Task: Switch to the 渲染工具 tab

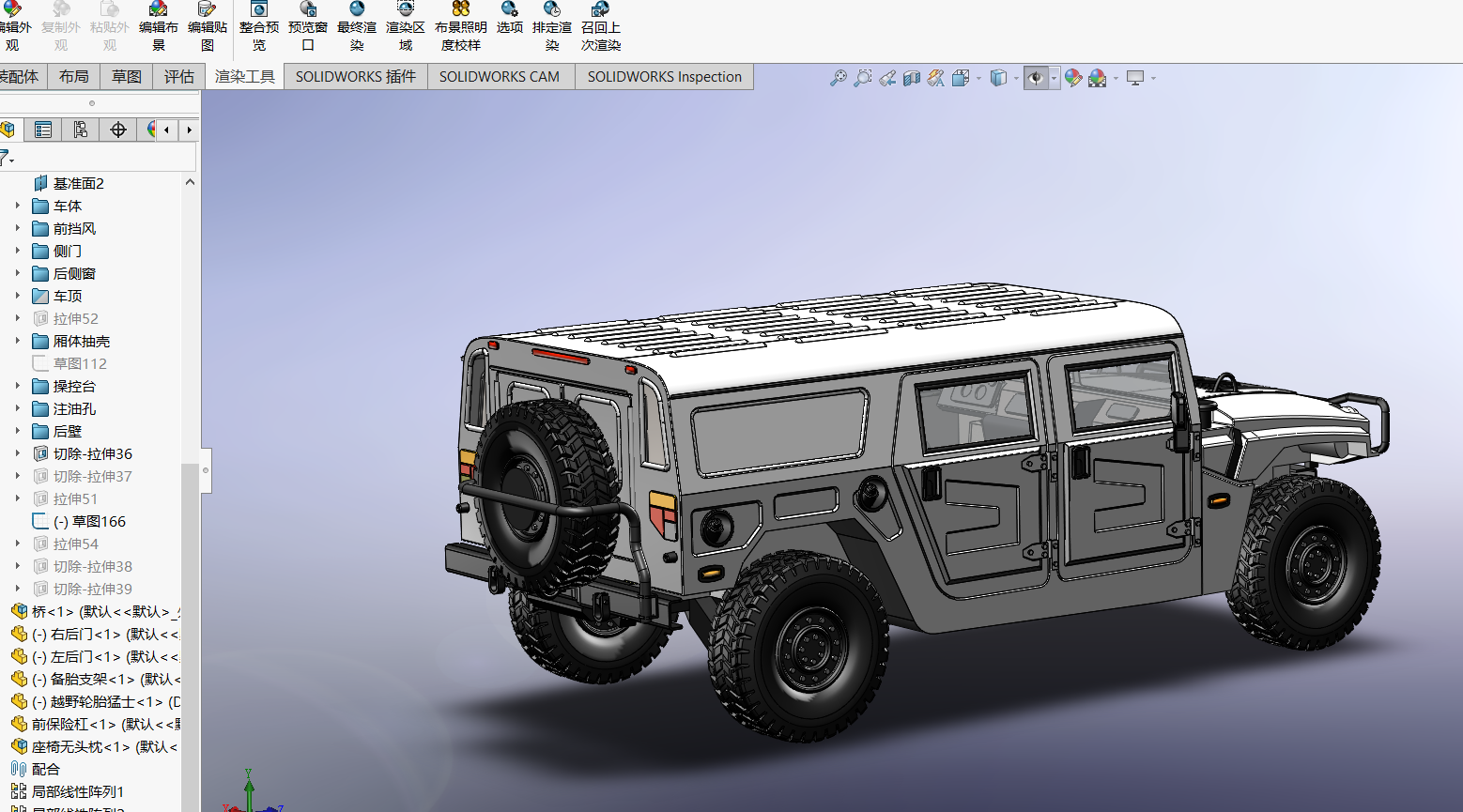Action: click(245, 77)
